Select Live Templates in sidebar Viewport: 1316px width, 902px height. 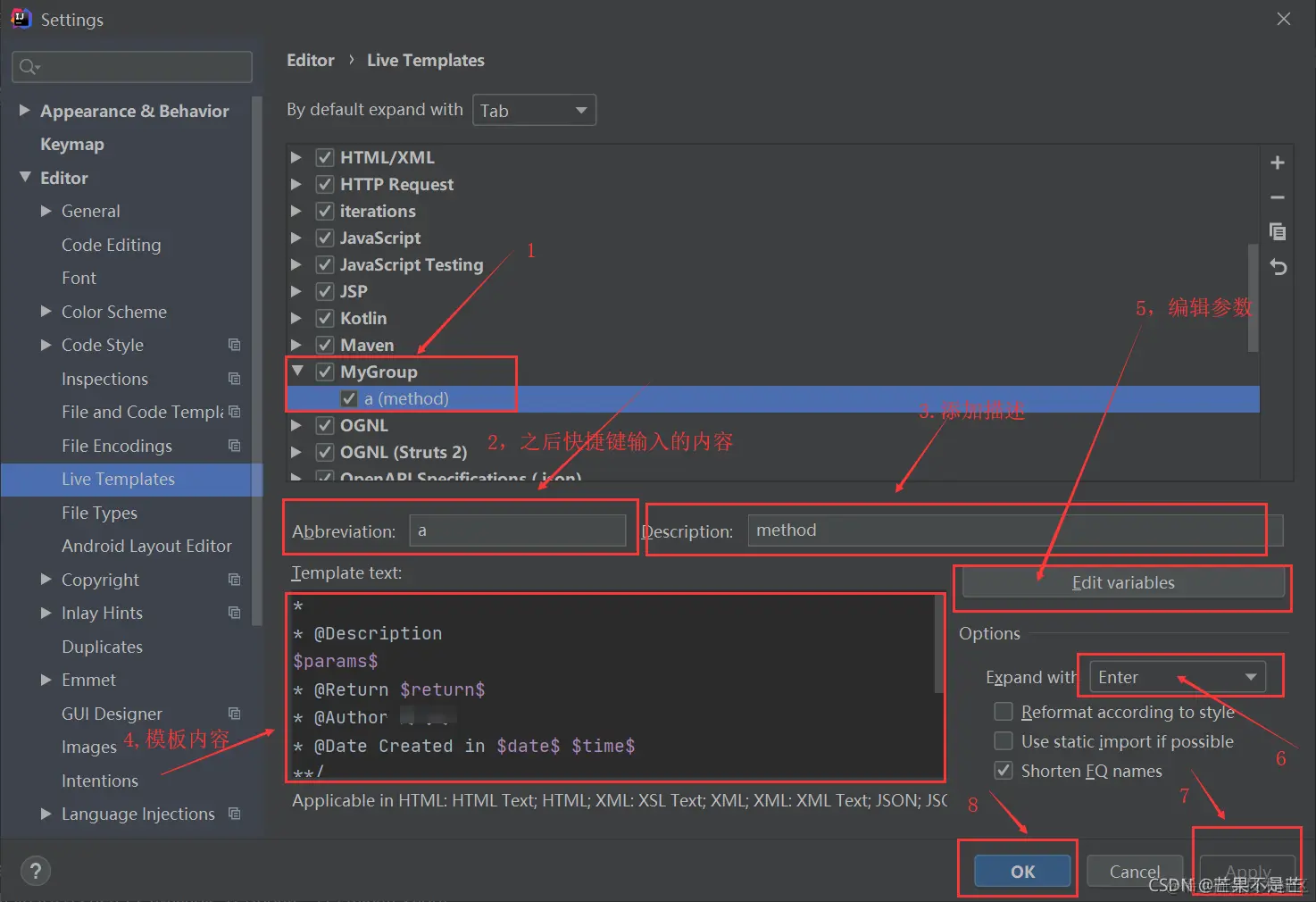pyautogui.click(x=131, y=479)
